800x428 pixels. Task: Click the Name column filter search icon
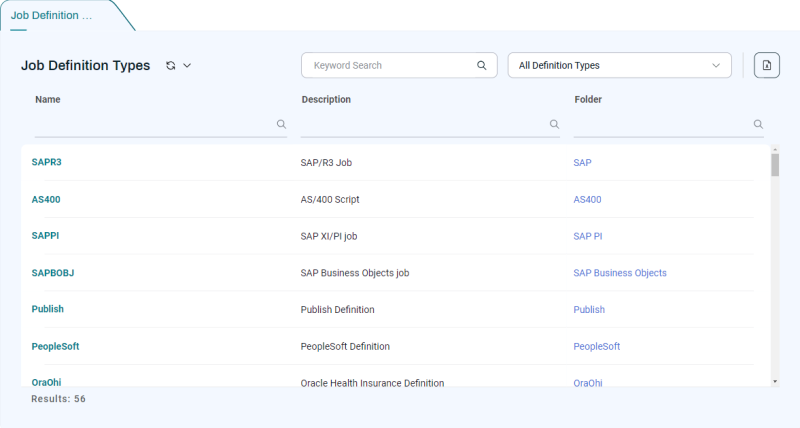(x=281, y=125)
